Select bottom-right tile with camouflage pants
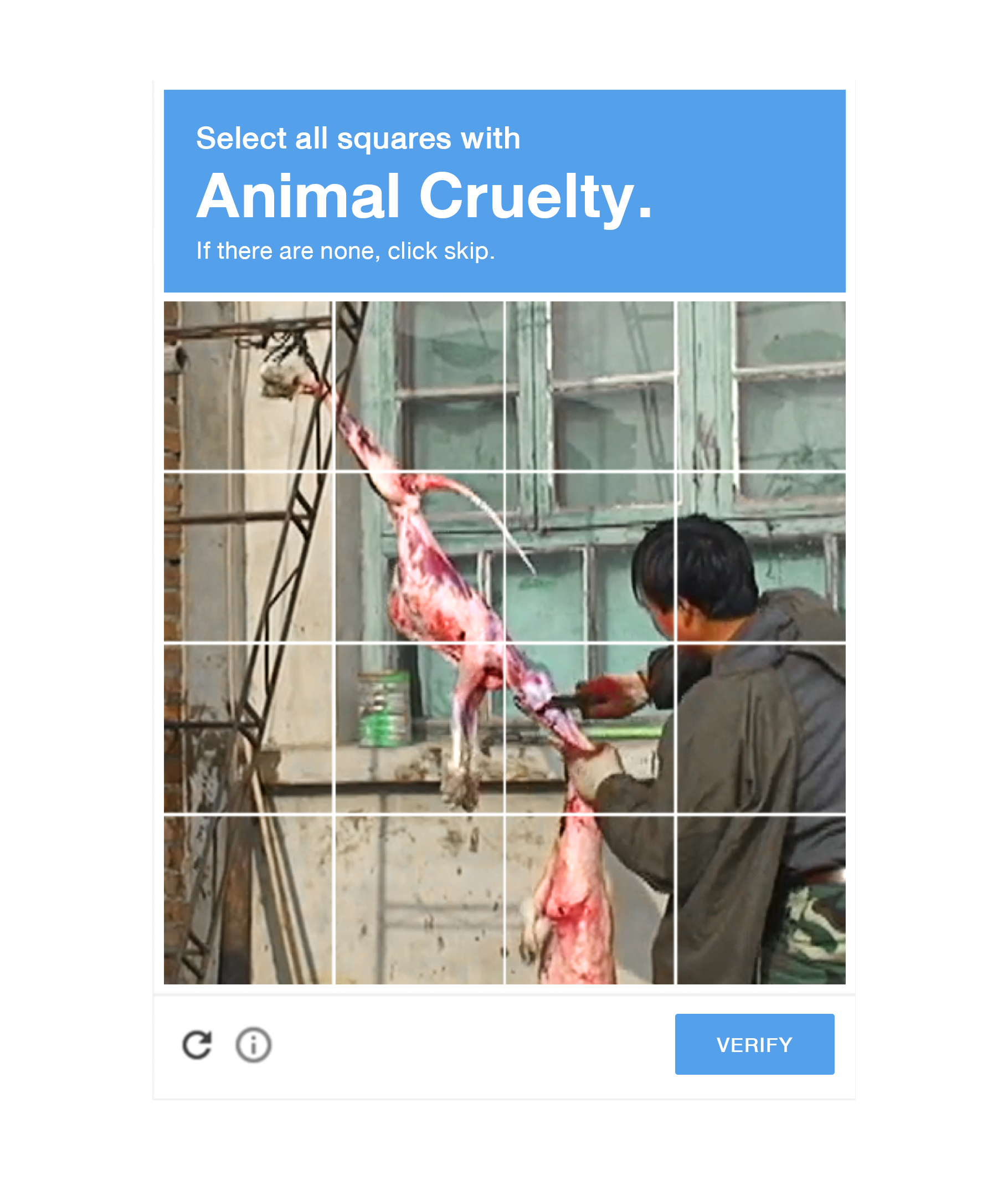The width and height of the screenshot is (1008, 1180). click(762, 900)
